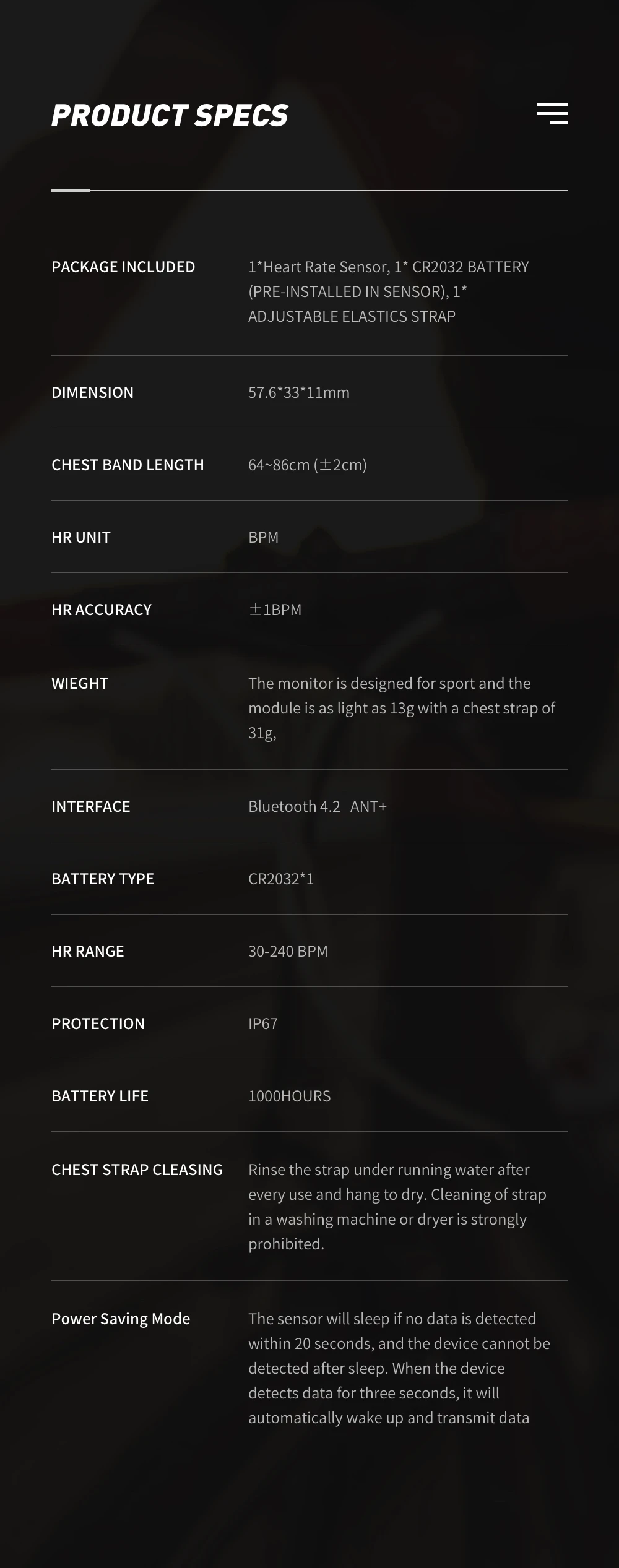619x1568 pixels.
Task: Select the DIMENSION row label
Action: (93, 392)
